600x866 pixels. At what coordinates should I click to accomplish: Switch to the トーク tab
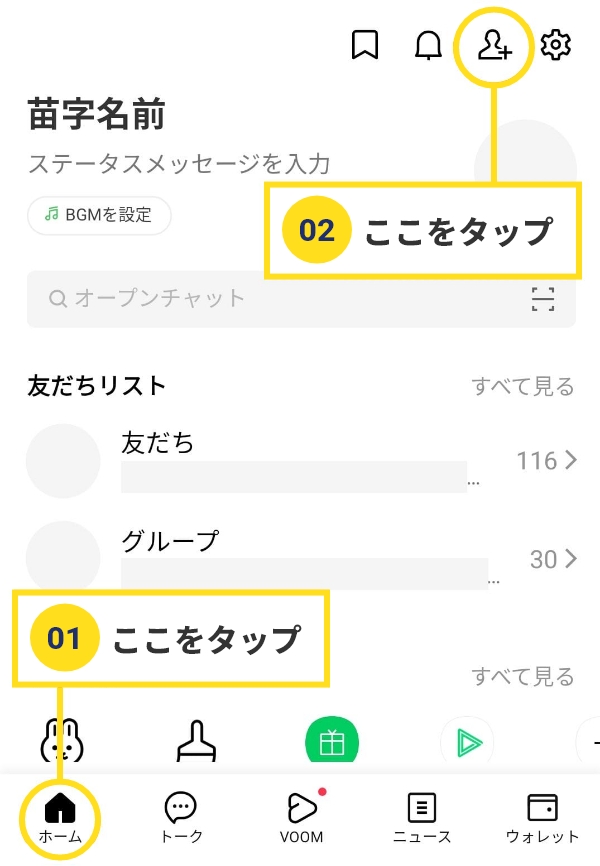point(181,818)
